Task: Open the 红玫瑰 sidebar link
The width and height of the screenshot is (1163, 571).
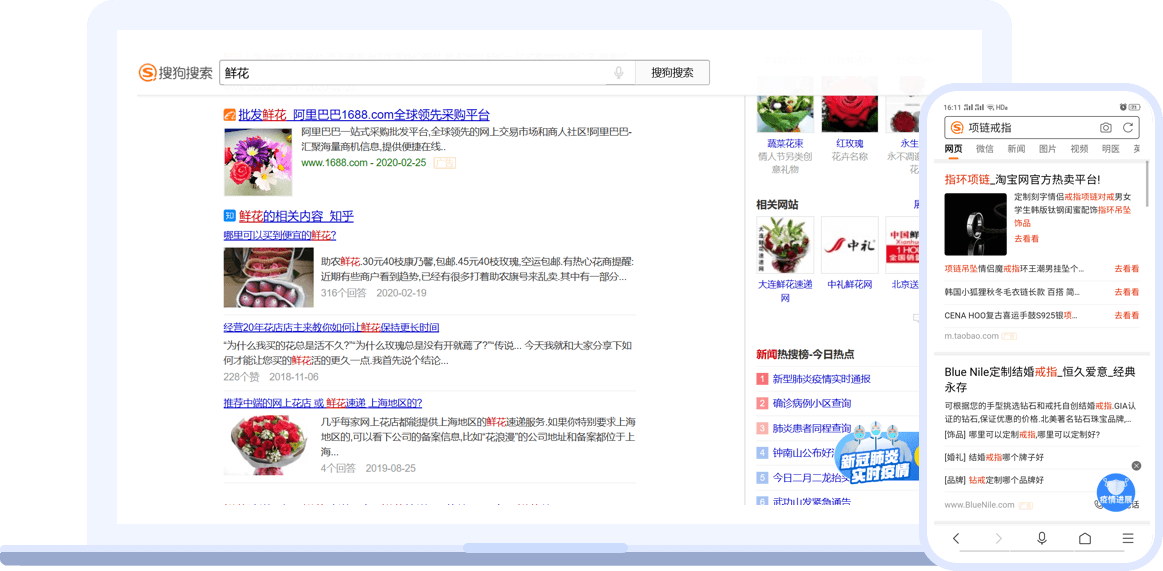Action: point(850,143)
